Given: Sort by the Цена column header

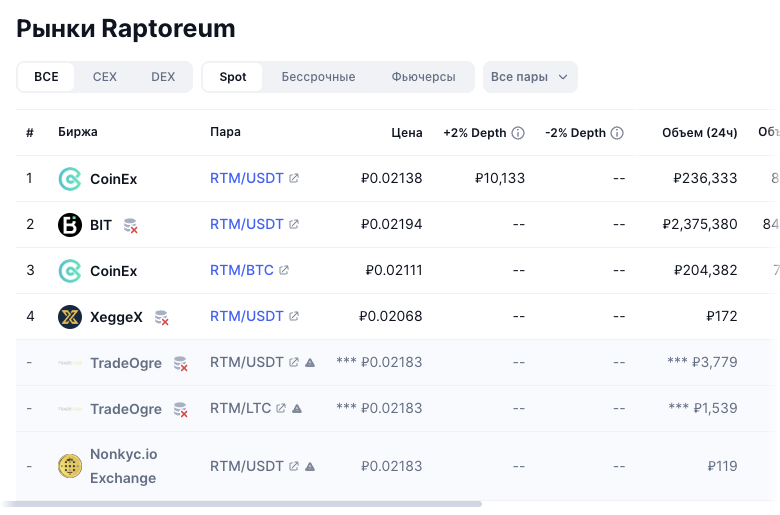Looking at the screenshot, I should [406, 133].
